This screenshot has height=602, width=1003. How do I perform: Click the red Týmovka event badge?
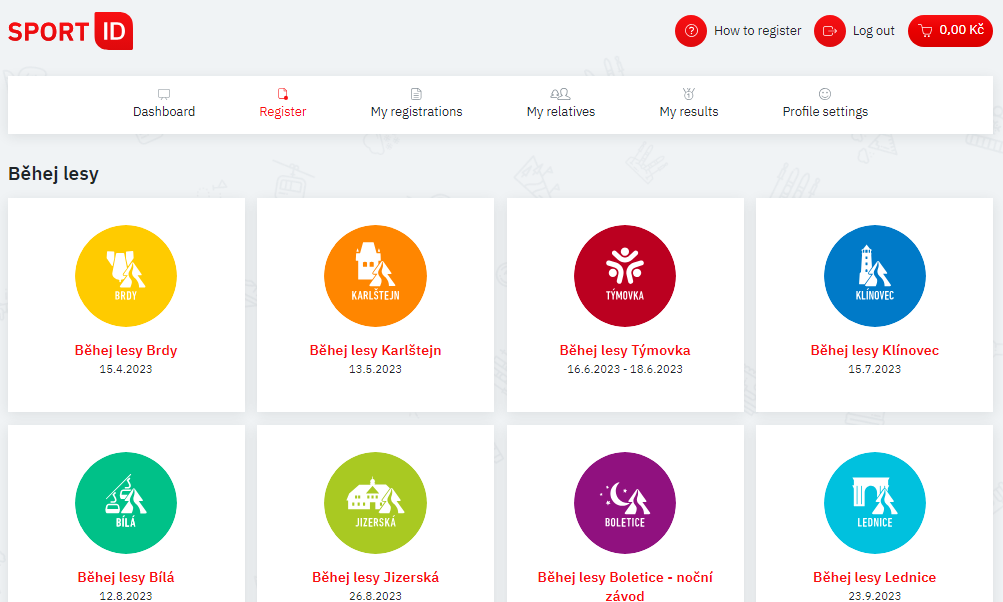[625, 276]
